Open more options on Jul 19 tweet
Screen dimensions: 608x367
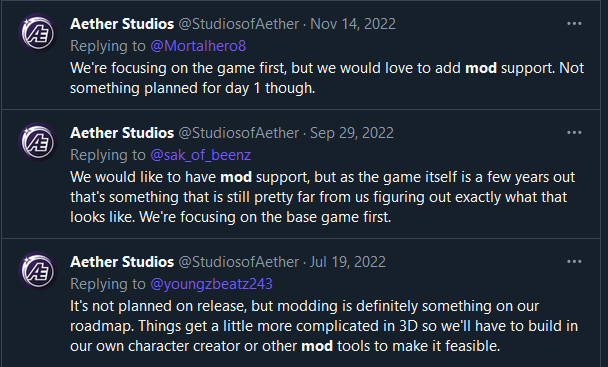point(574,261)
